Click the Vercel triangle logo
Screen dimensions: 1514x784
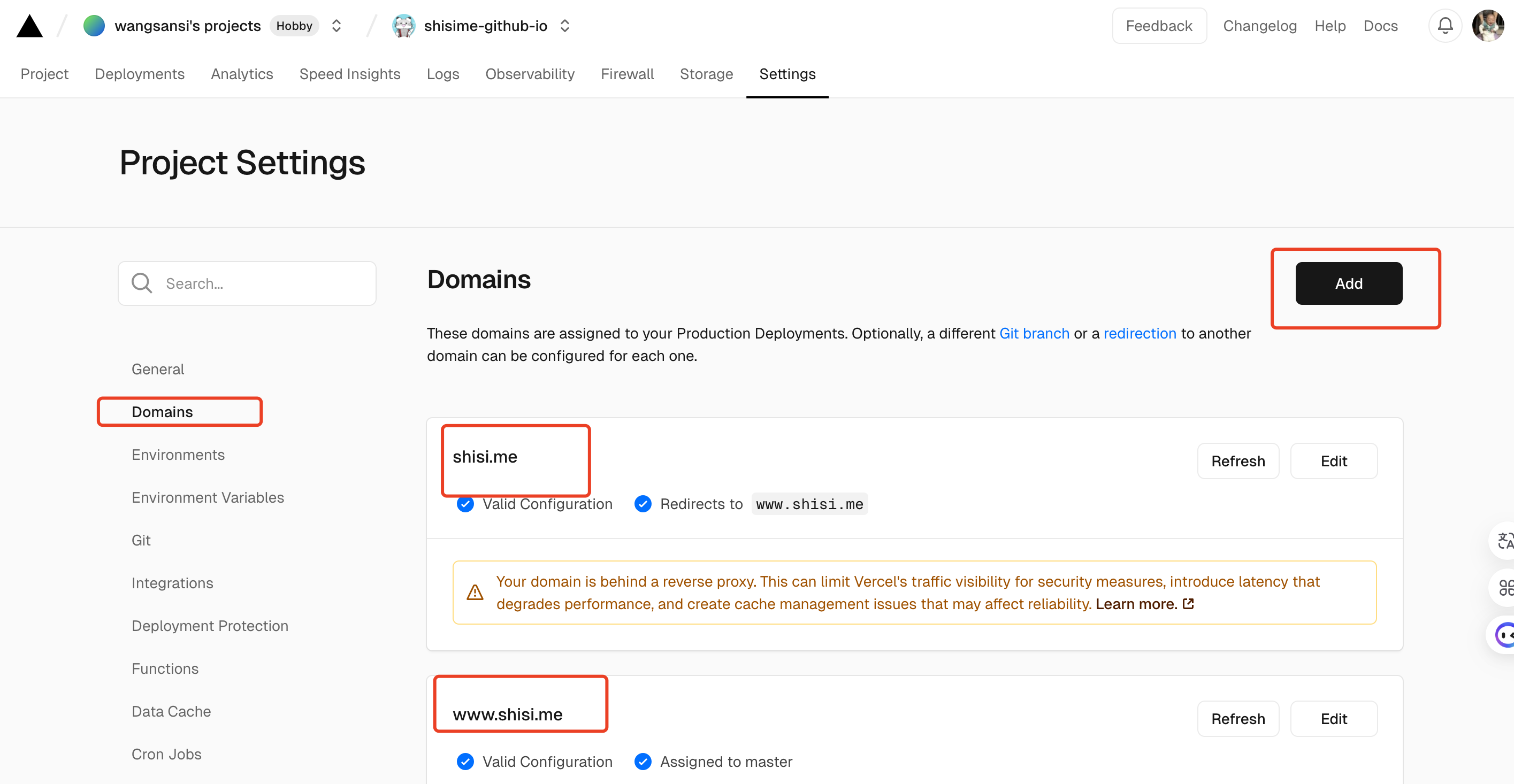point(29,26)
